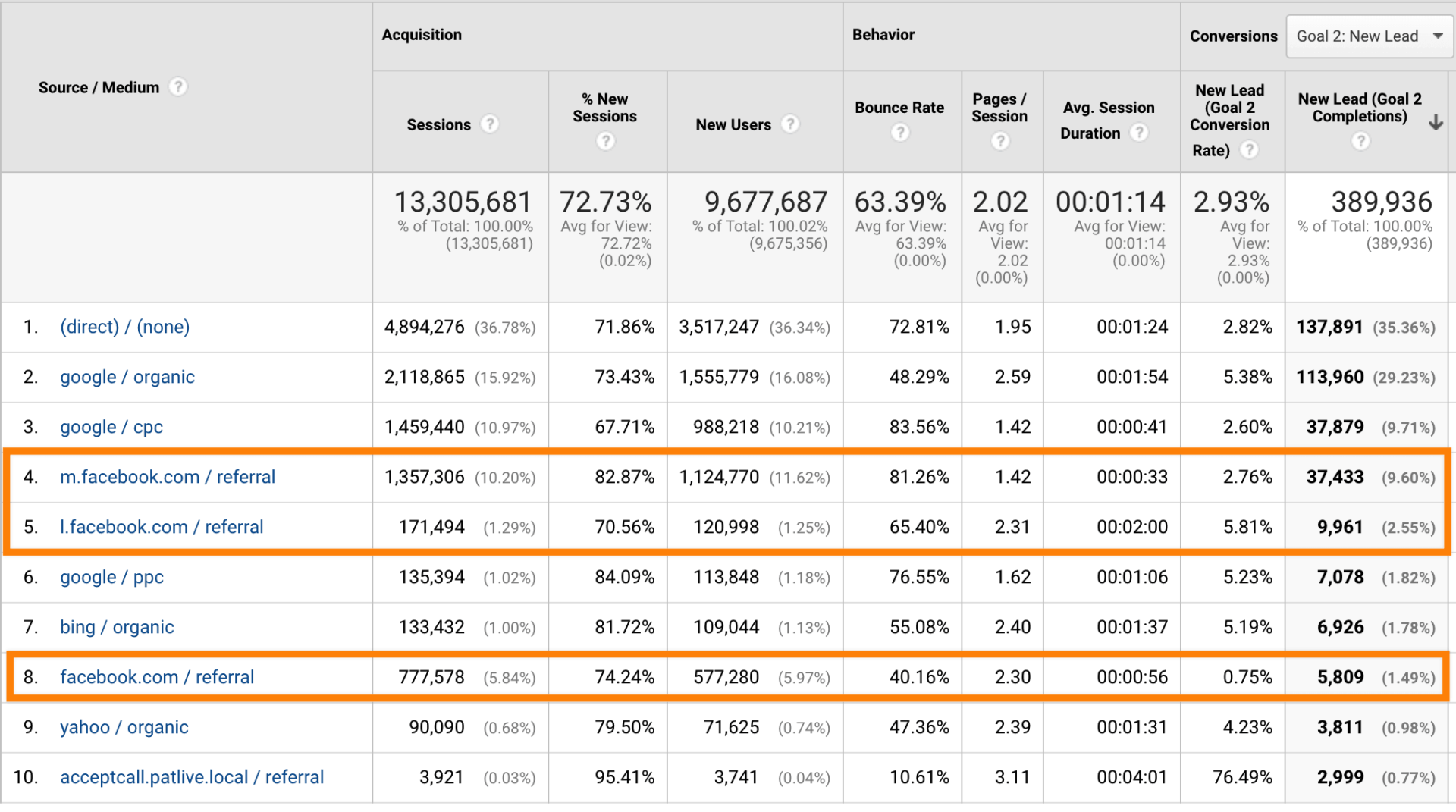Click the New Users help icon
This screenshot has height=812, width=1456.
tap(790, 124)
